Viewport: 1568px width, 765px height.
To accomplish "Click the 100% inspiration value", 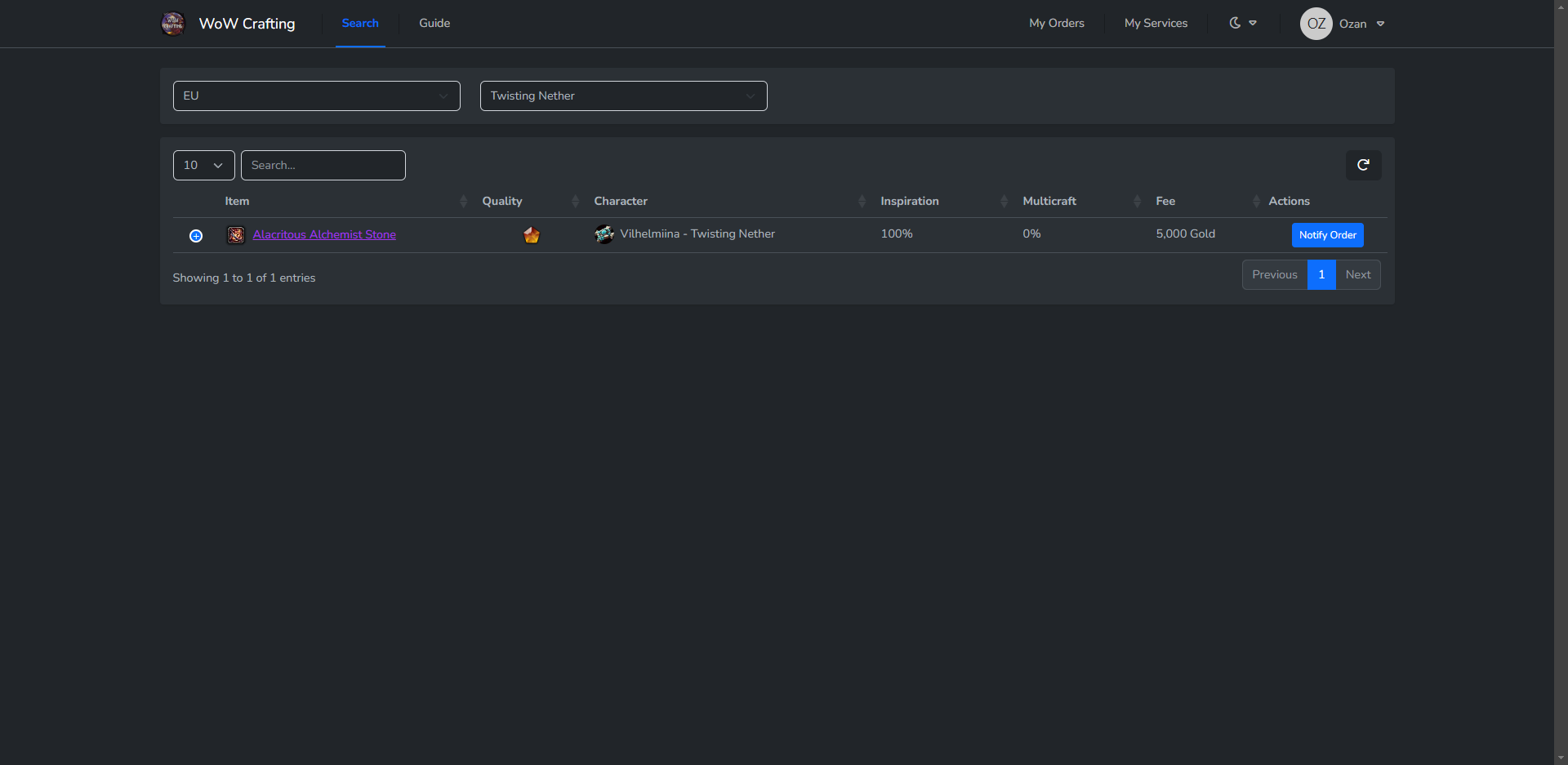I will pyautogui.click(x=897, y=234).
